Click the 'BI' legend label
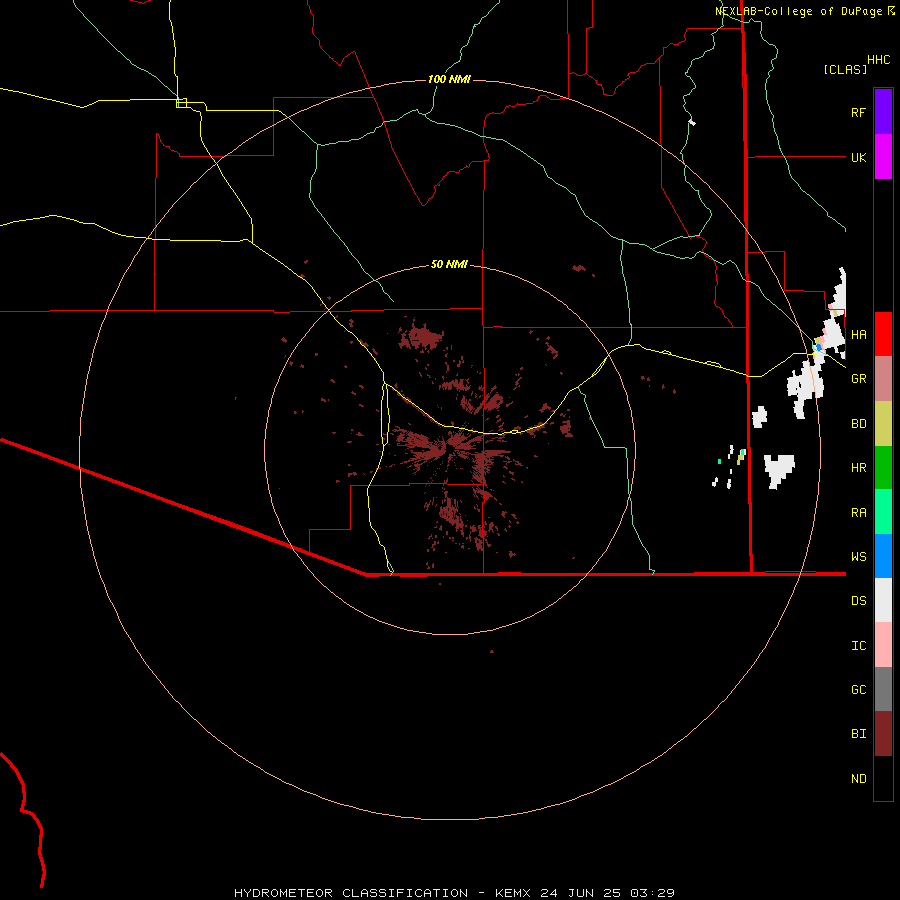Viewport: 900px width, 900px height. click(859, 734)
